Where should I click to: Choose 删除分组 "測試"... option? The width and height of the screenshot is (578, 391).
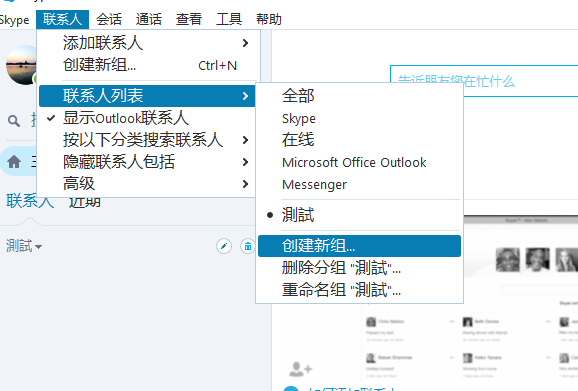click(x=359, y=268)
